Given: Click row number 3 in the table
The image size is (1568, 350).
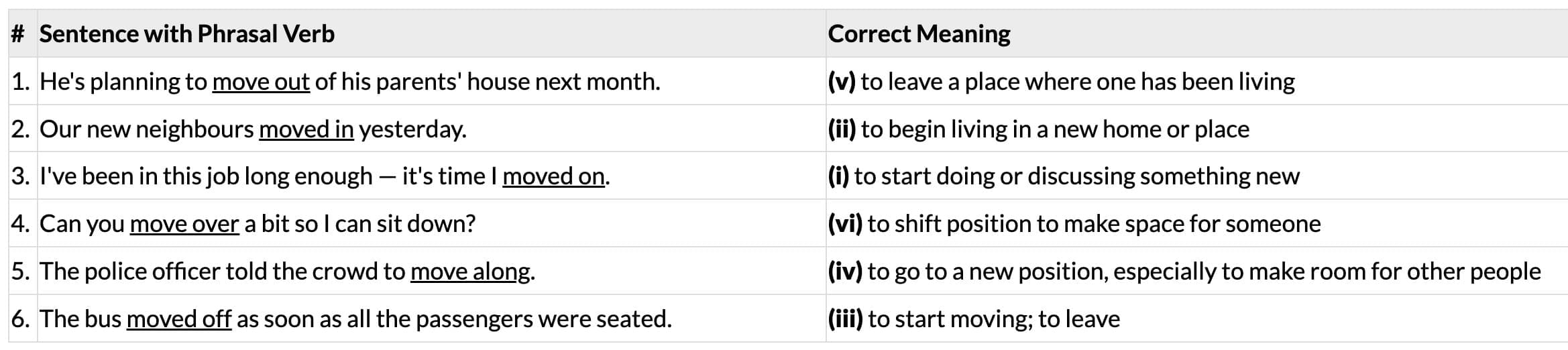Looking at the screenshot, I should pyautogui.click(x=21, y=176).
